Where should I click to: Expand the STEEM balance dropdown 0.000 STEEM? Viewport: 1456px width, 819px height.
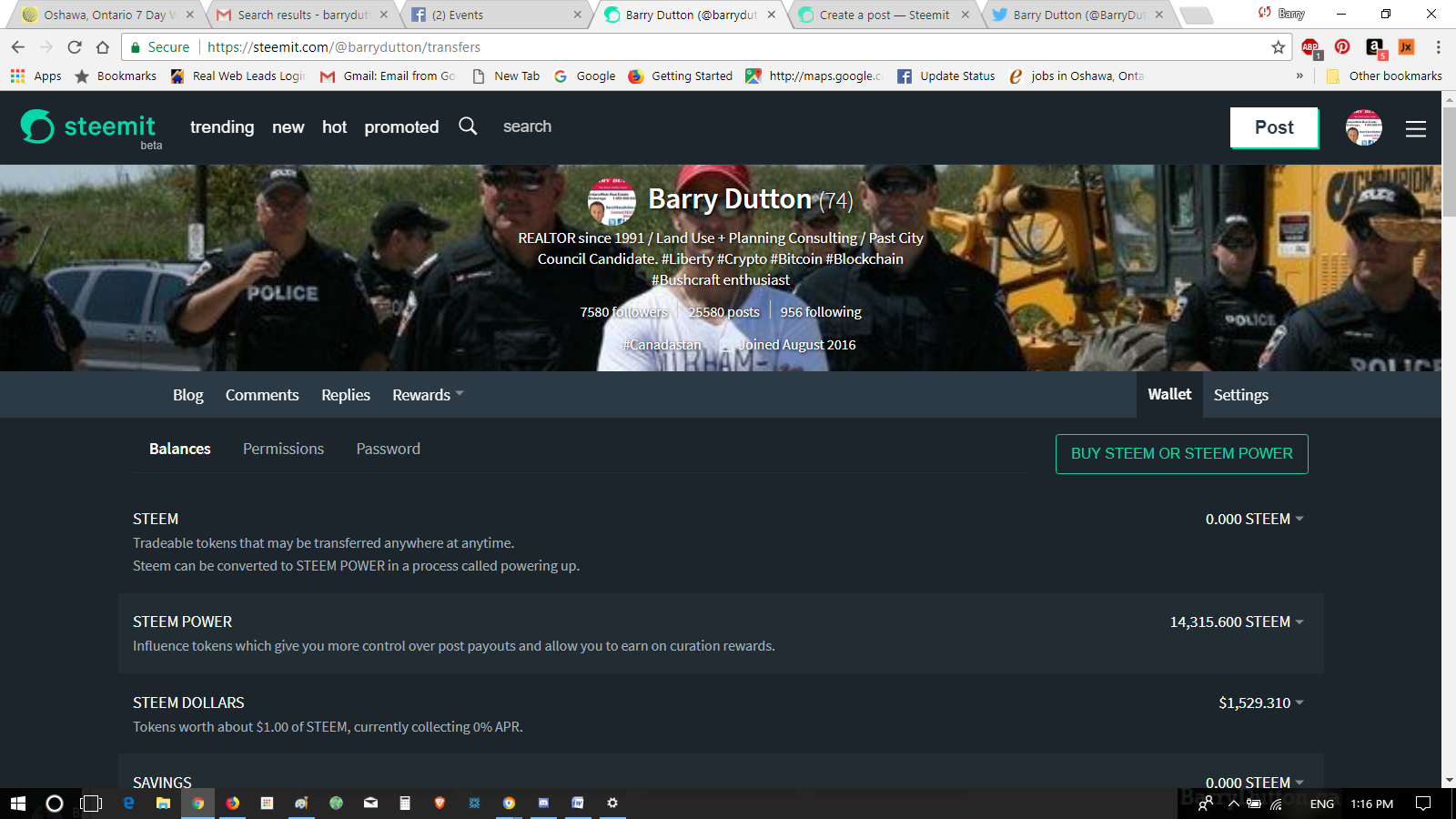point(1255,519)
